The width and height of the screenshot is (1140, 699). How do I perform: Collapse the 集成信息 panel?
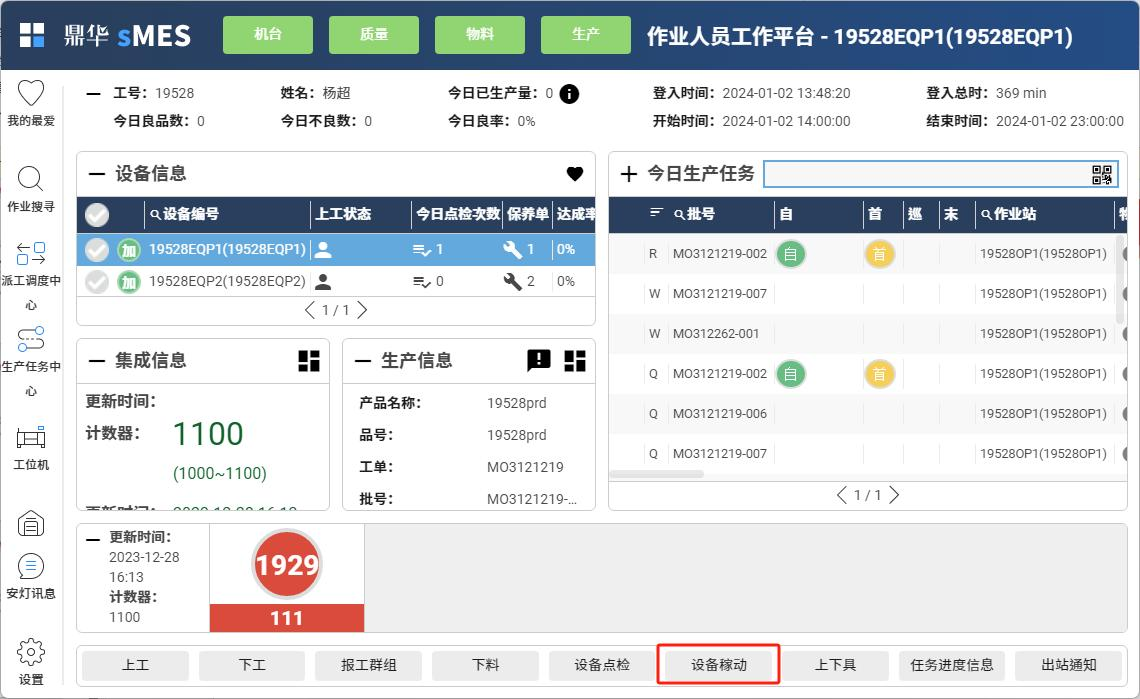[97, 361]
